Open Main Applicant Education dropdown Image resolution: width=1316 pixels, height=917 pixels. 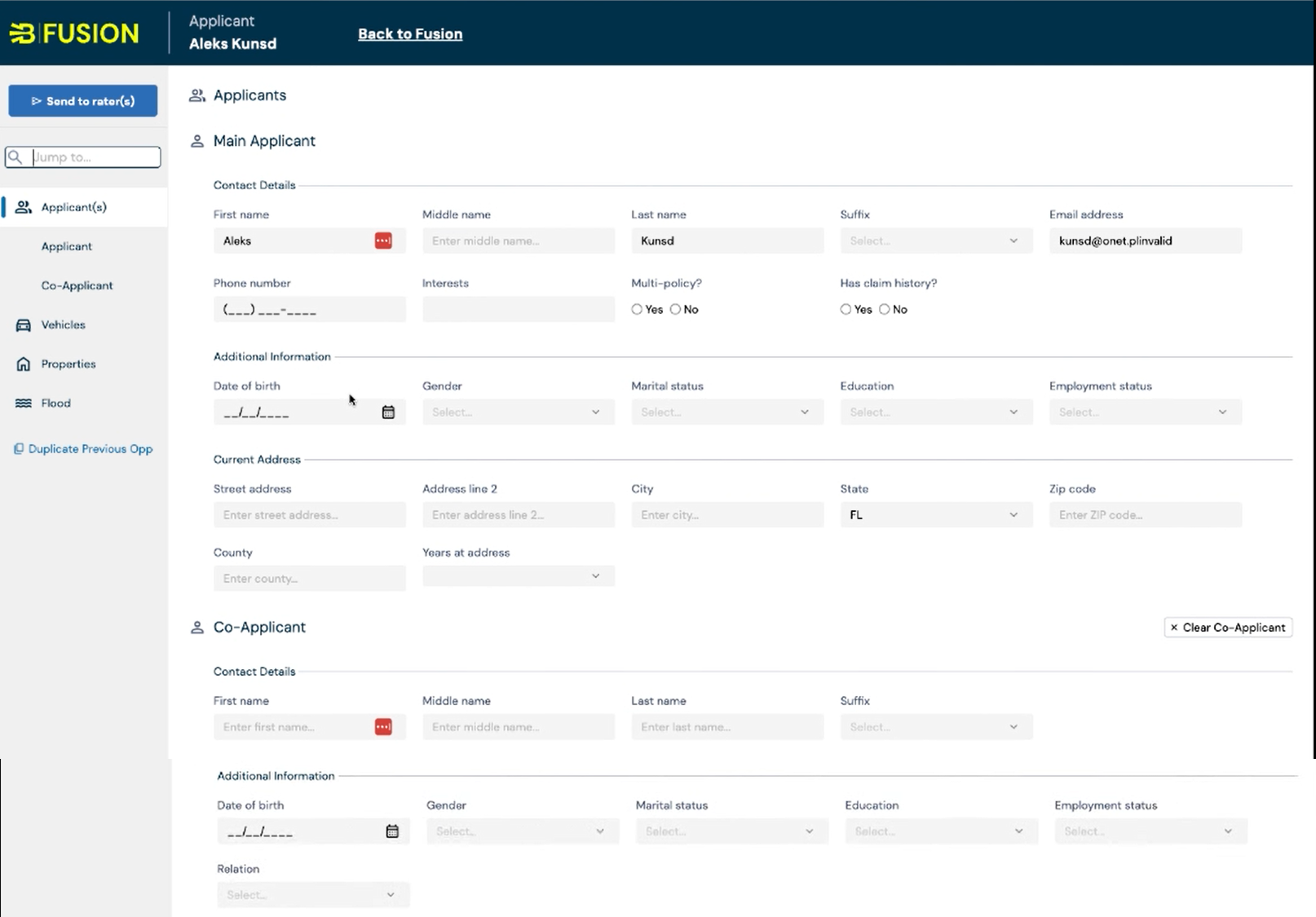pos(936,412)
